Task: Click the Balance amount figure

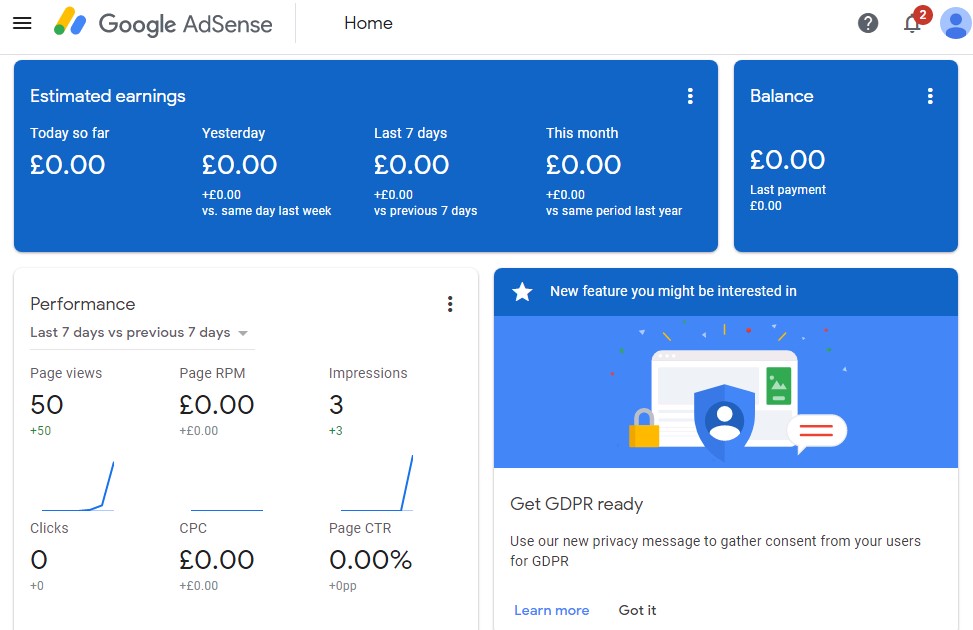Action: [787, 160]
